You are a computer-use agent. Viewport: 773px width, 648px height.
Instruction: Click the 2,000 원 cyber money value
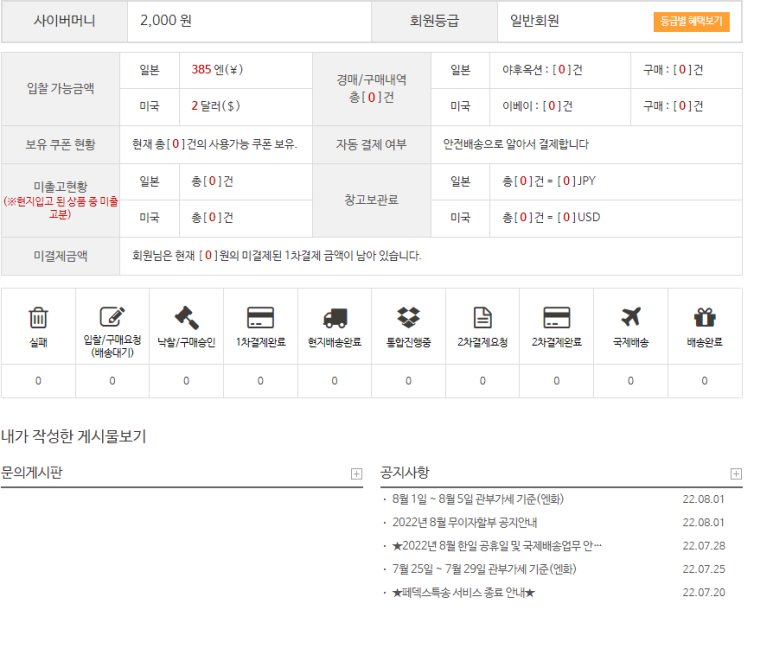166,21
